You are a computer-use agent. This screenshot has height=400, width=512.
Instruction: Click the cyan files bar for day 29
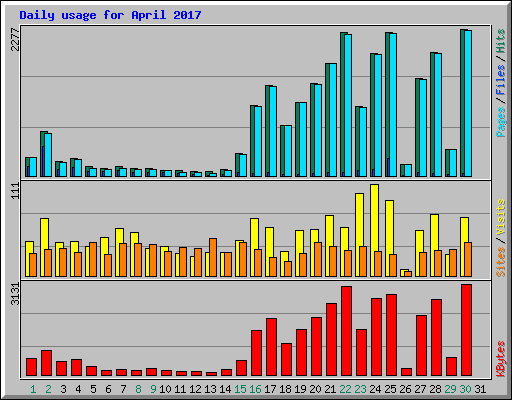point(453,163)
